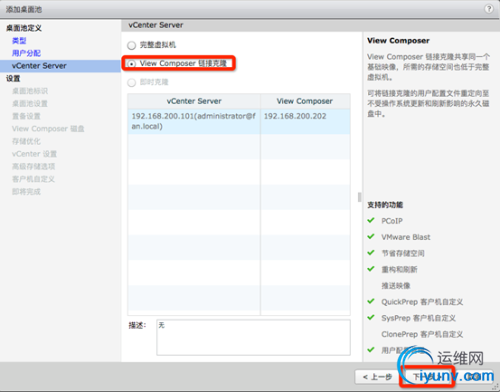Click the green check beside QuickPrep 客户机自定义

371,301
